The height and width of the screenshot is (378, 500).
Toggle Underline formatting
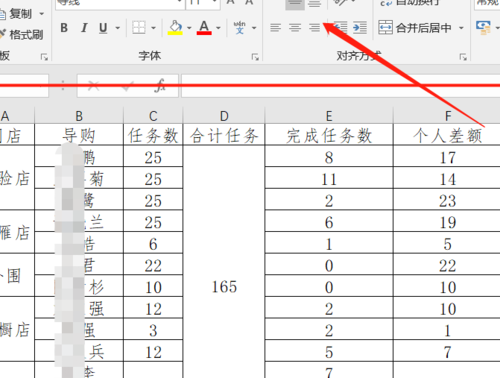[x=103, y=28]
